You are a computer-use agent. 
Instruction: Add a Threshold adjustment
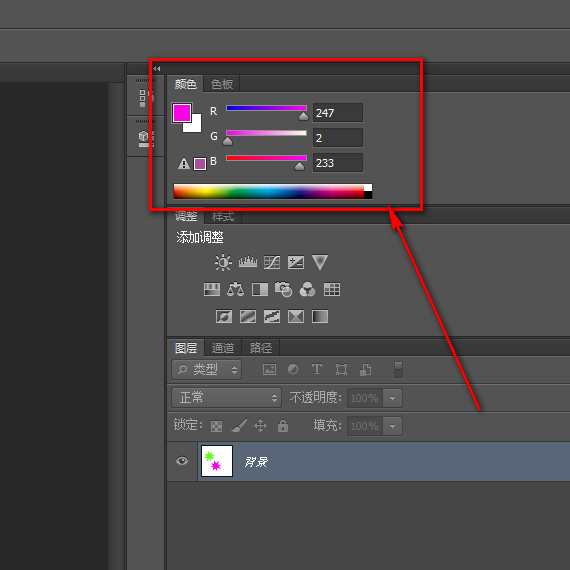(x=272, y=316)
